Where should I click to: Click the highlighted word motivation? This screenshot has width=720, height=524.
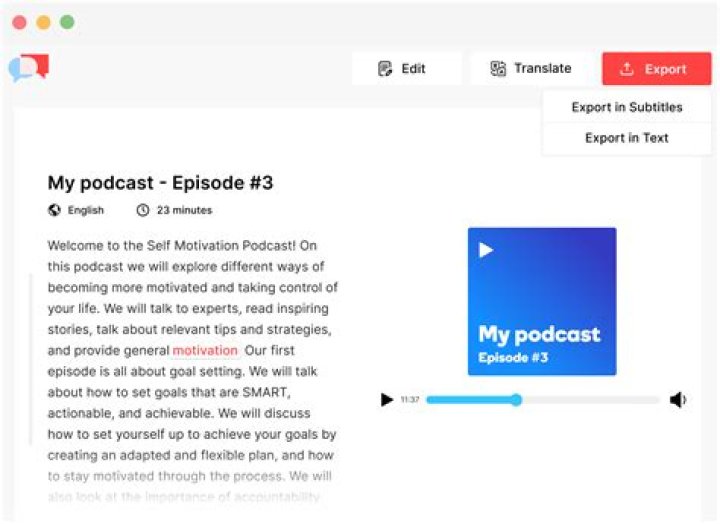click(205, 350)
